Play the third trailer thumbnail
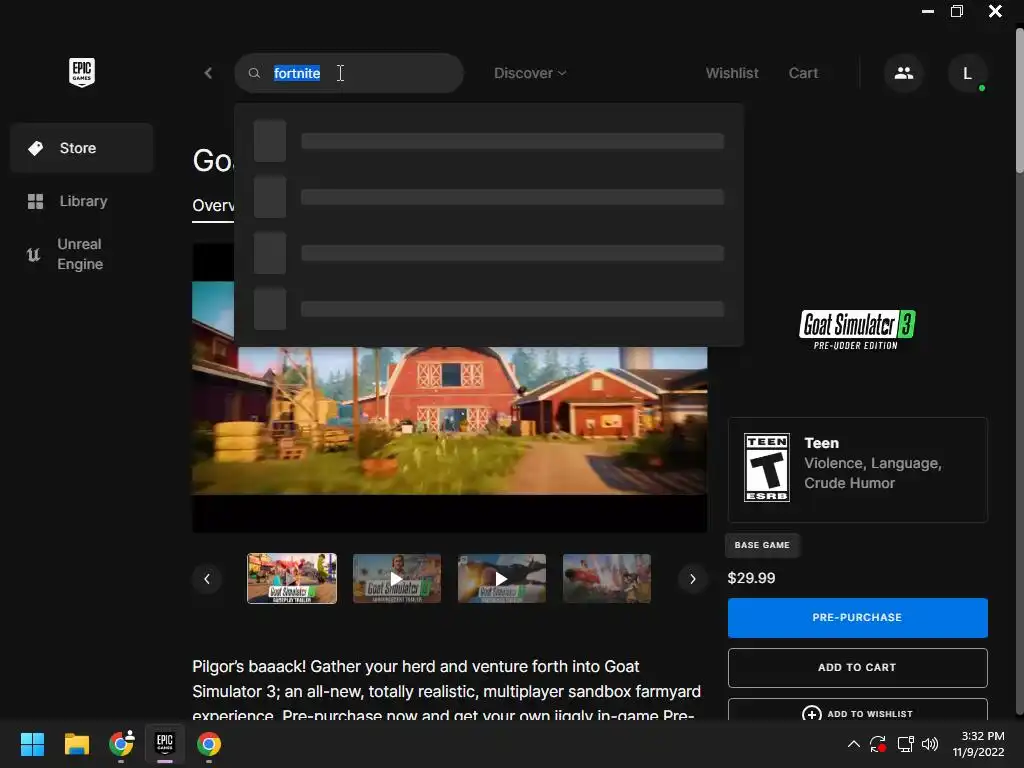The image size is (1024, 768). [x=502, y=579]
